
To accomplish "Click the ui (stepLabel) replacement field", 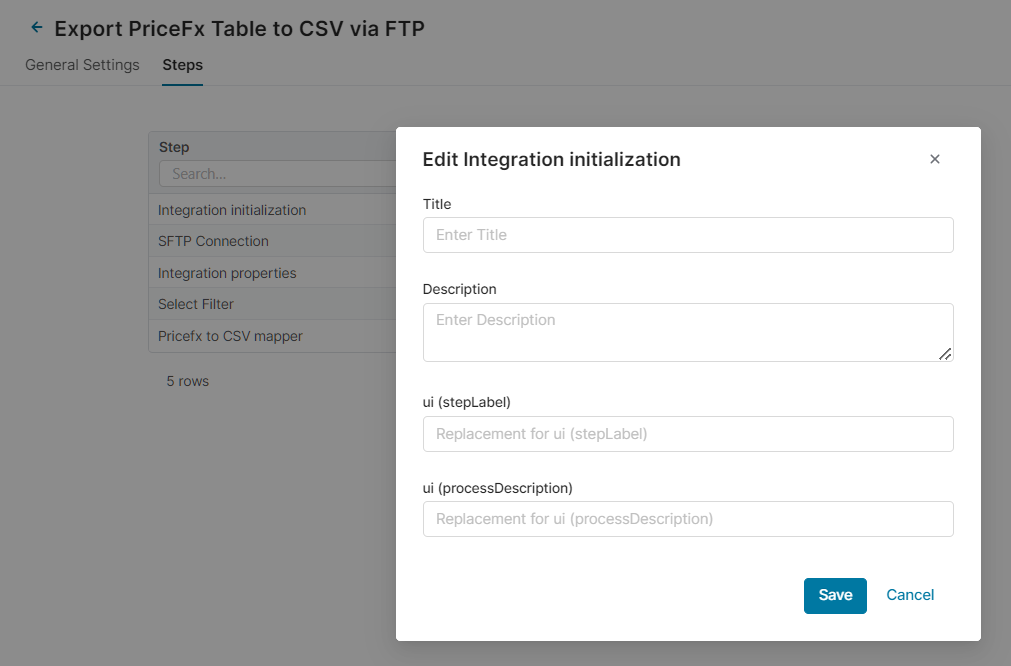I will (688, 434).
